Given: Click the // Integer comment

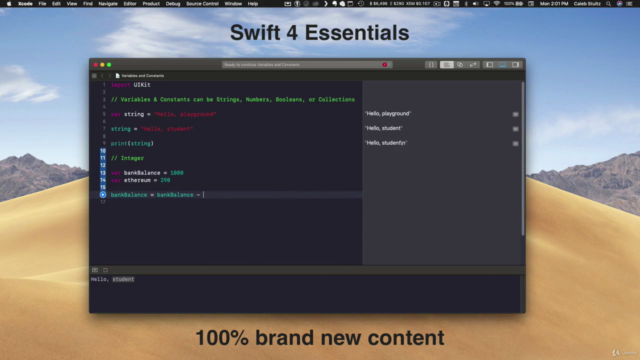Looking at the screenshot, I should 127,158.
